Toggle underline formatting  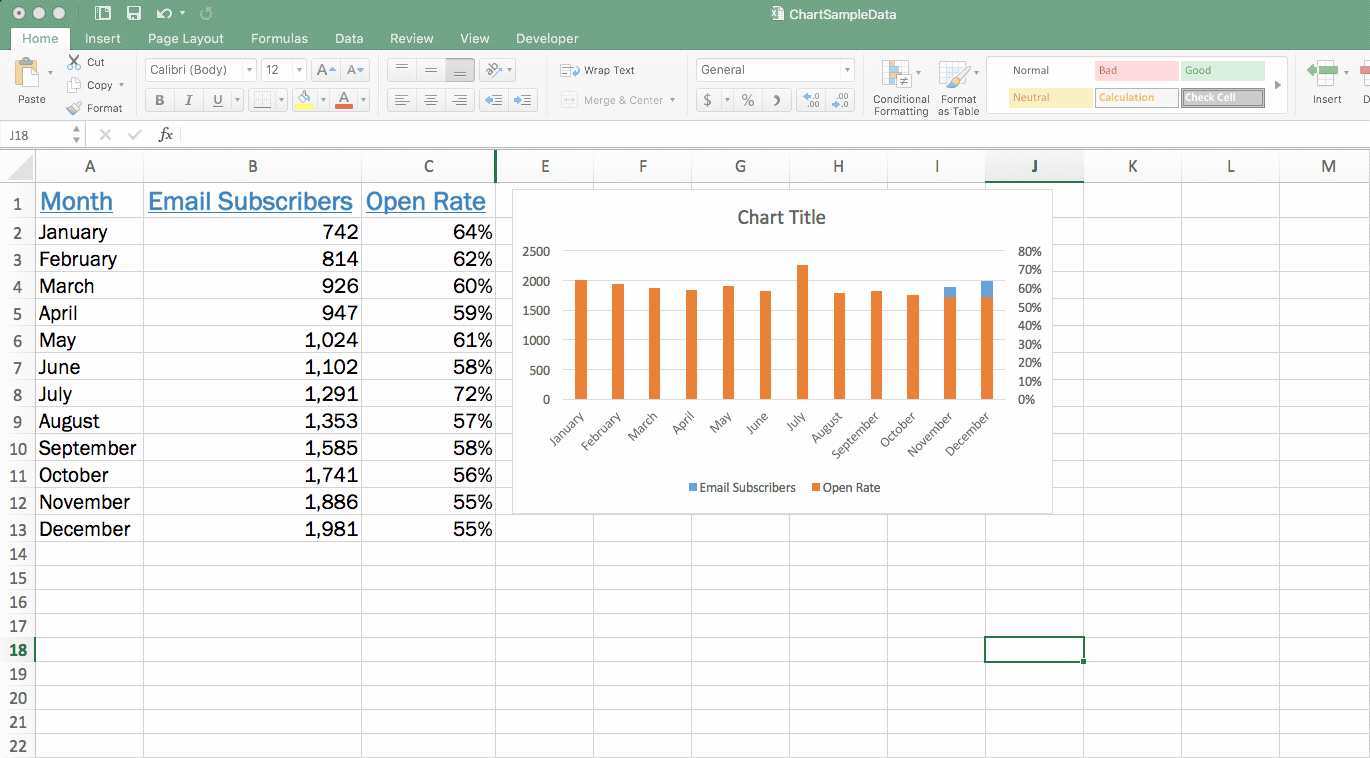(216, 99)
